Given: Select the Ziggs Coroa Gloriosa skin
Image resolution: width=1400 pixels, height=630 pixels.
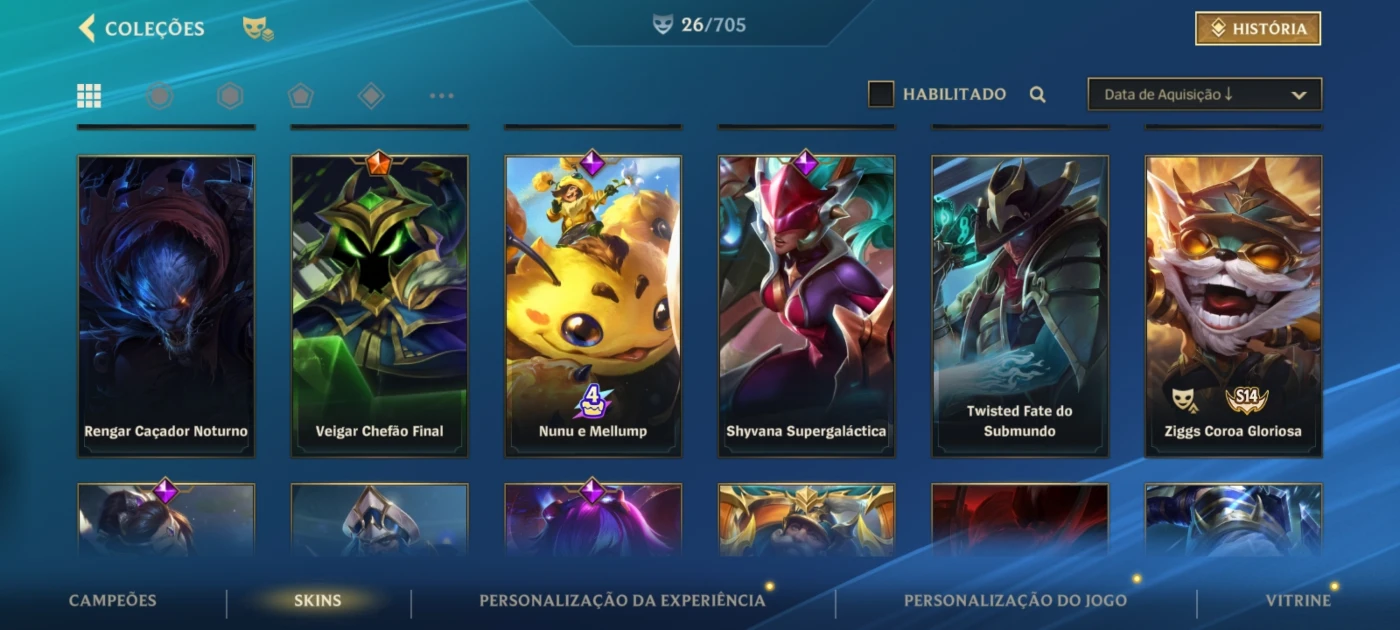Looking at the screenshot, I should click(1234, 306).
